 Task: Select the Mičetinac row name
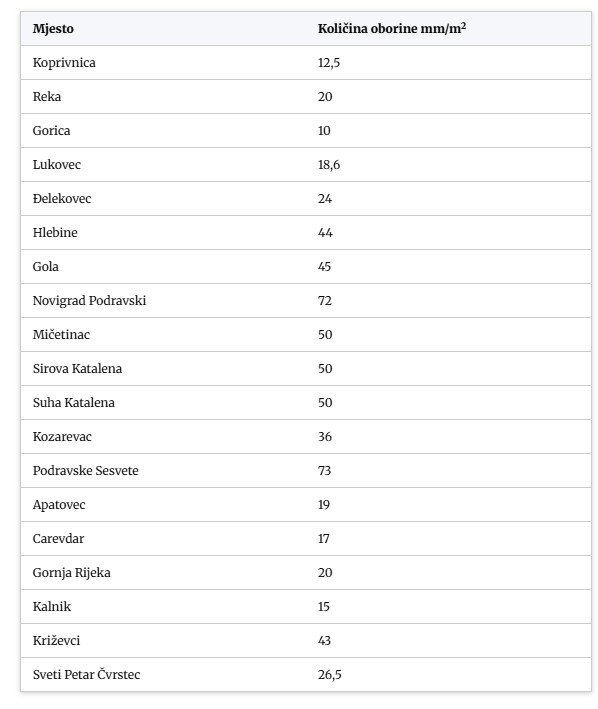coord(61,335)
